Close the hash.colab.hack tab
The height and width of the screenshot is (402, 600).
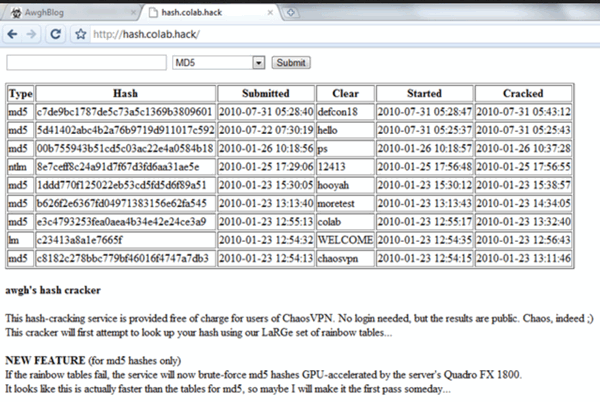tap(270, 13)
